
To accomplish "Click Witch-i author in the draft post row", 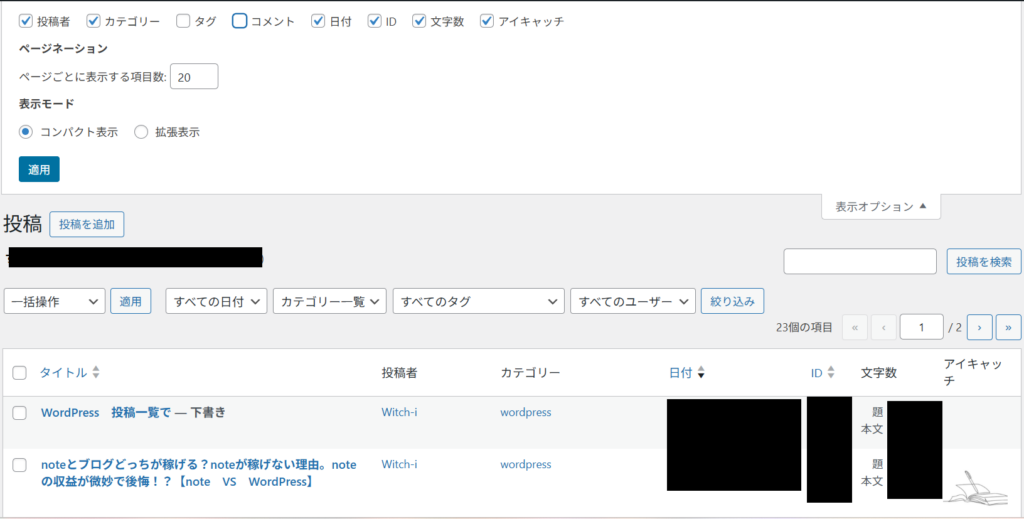I will coord(399,413).
